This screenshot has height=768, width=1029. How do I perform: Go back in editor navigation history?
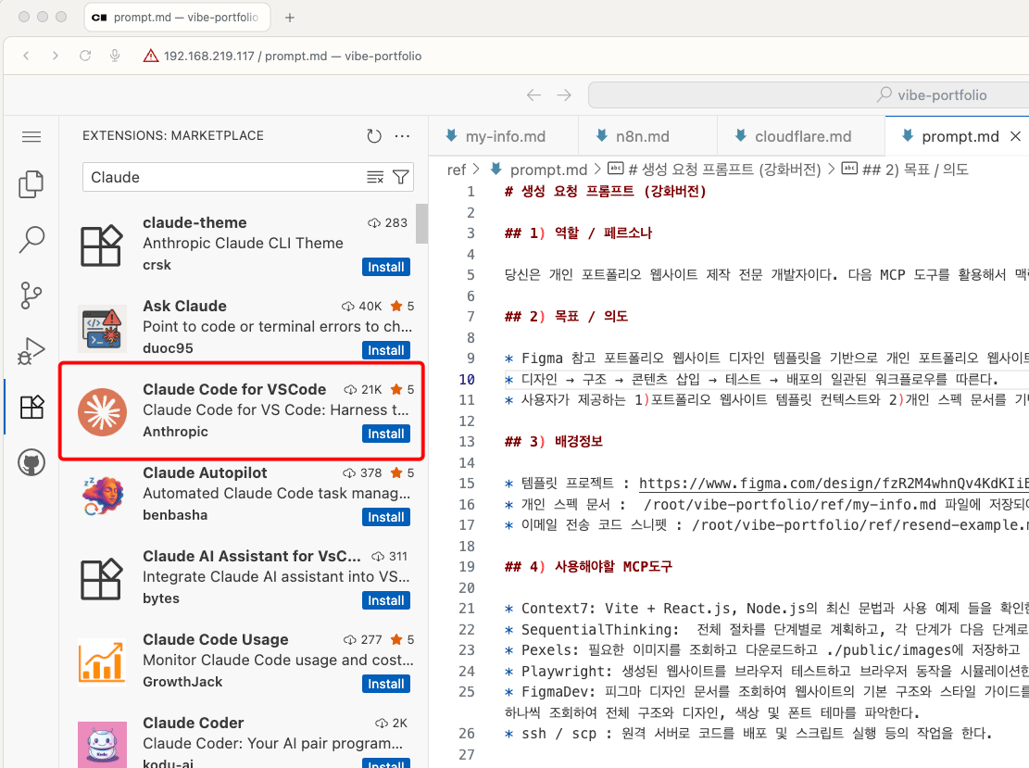534,95
